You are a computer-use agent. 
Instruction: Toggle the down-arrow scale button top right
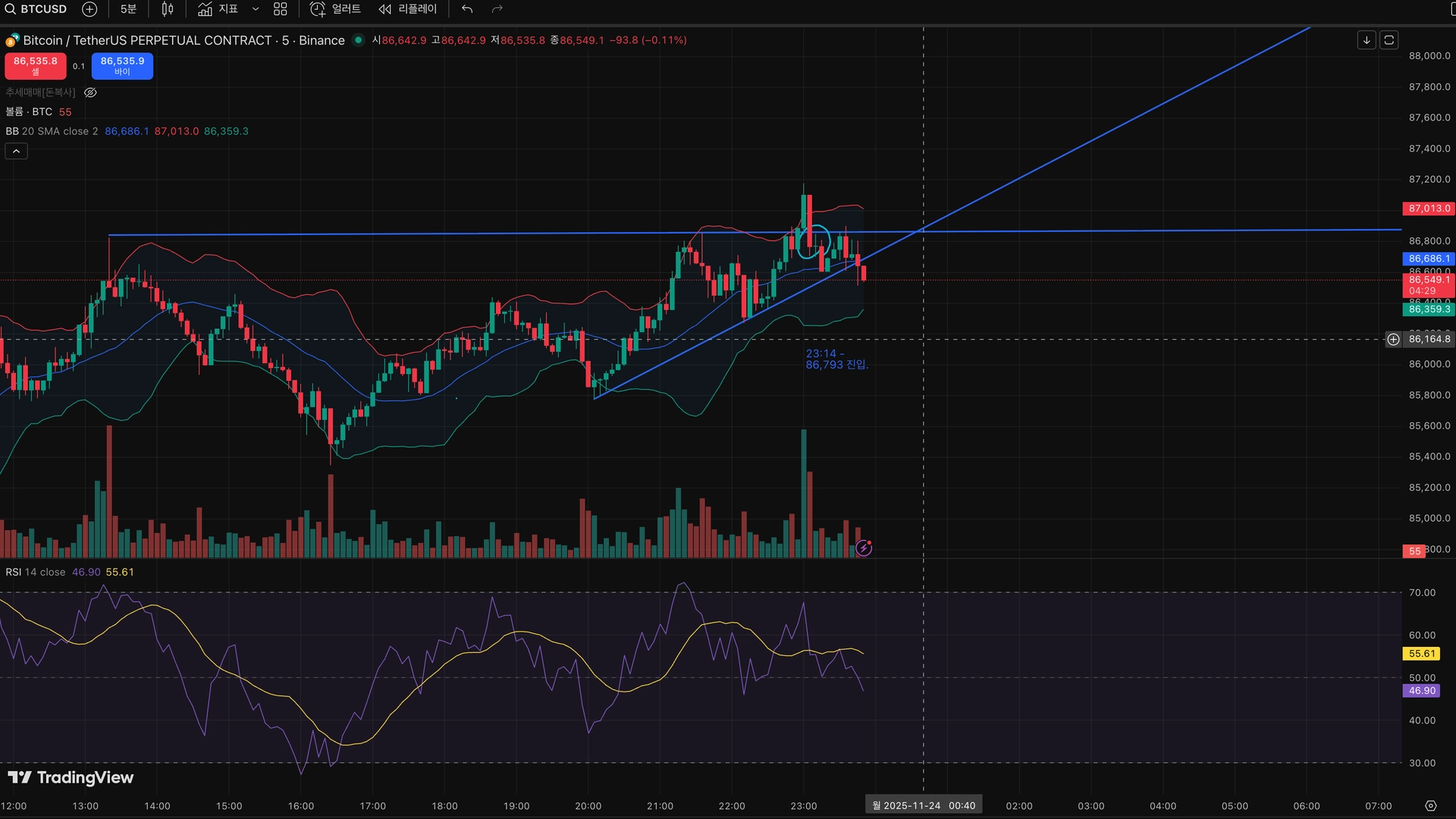point(1367,40)
